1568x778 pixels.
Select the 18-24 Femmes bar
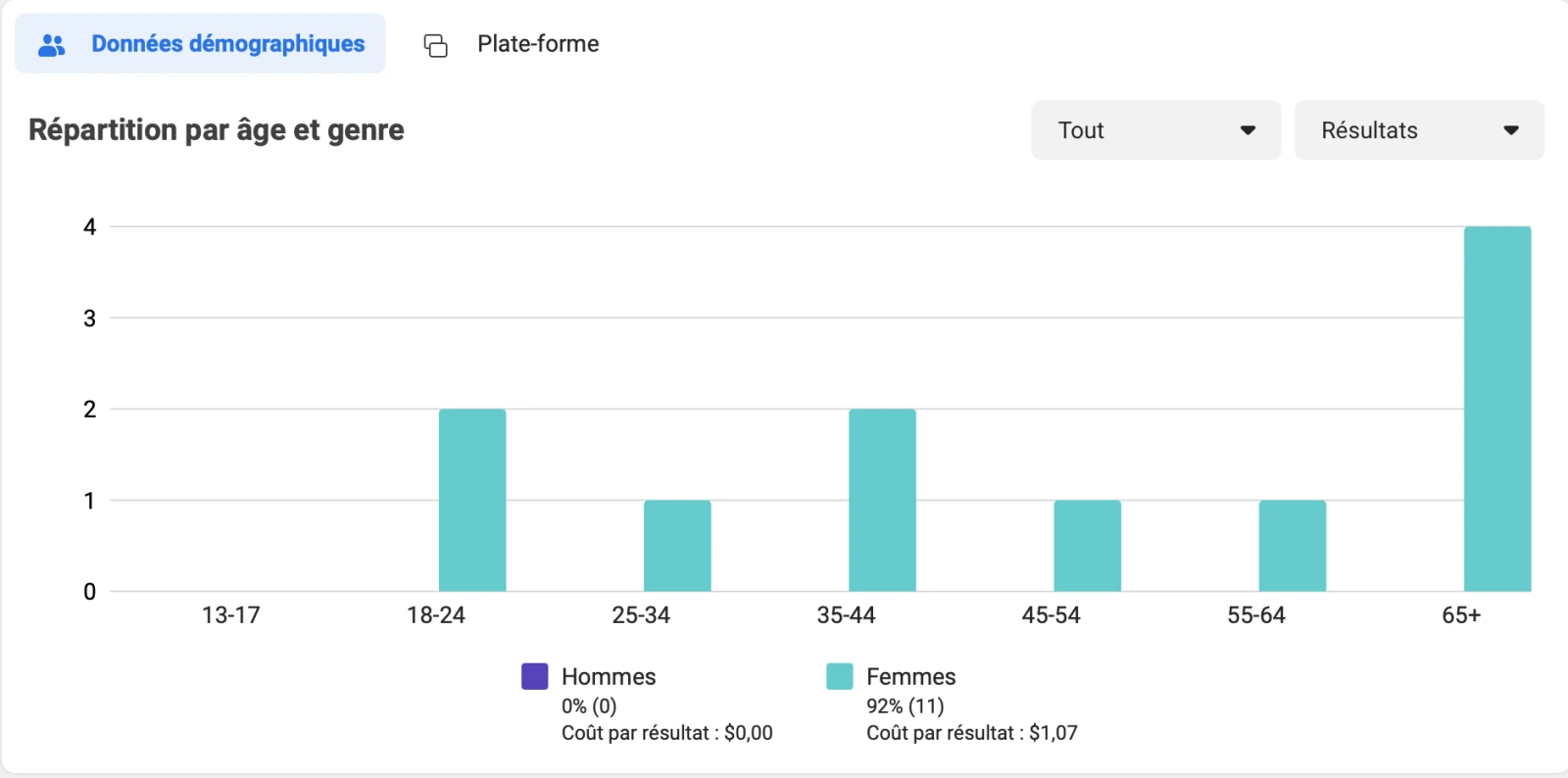pyautogui.click(x=472, y=500)
